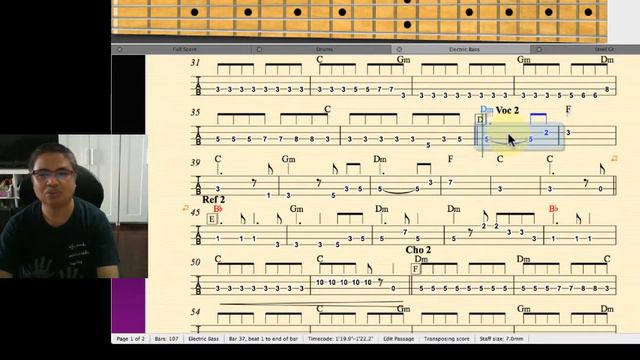Select the fret 8 note ending bar 34
This screenshot has height=360, width=640.
(x=607, y=89)
